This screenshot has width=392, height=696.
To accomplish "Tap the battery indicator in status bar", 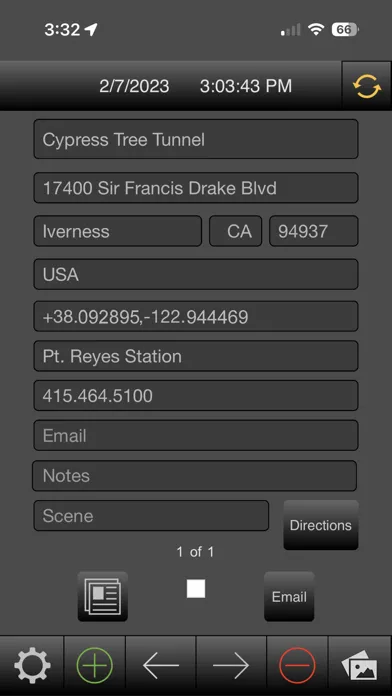I will 345,30.
